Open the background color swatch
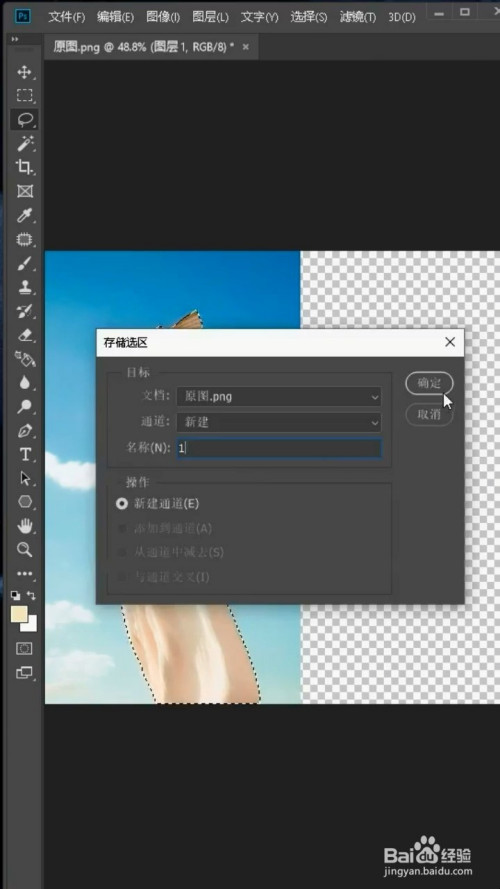Viewport: 500px width, 889px height. point(31,625)
